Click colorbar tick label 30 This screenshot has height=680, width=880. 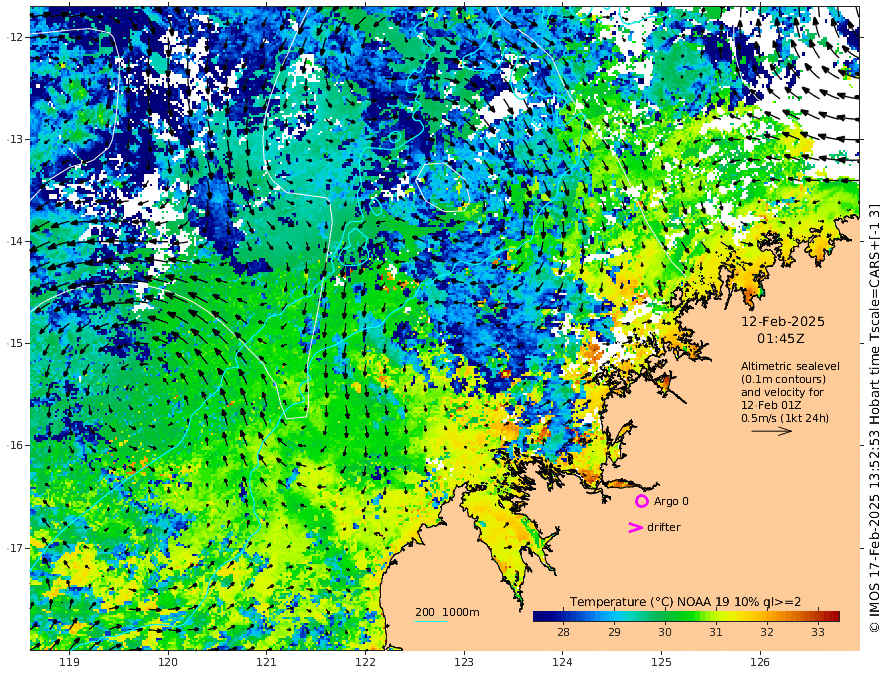pyautogui.click(x=665, y=632)
